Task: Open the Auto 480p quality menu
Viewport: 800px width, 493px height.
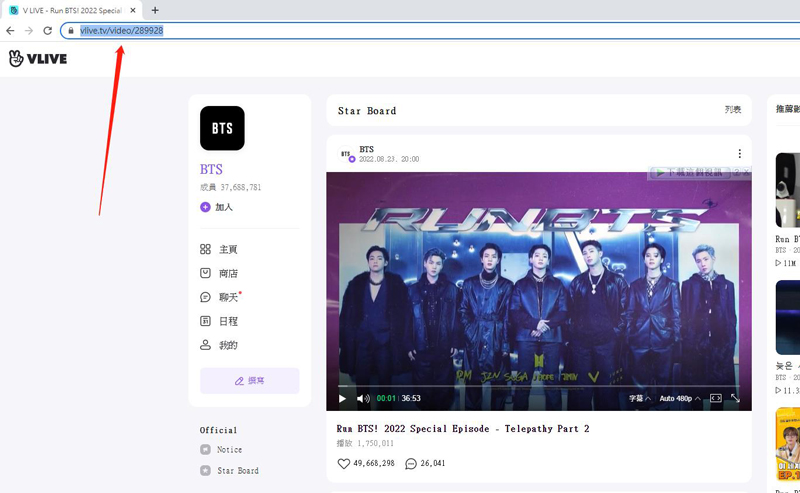Action: tap(680, 399)
